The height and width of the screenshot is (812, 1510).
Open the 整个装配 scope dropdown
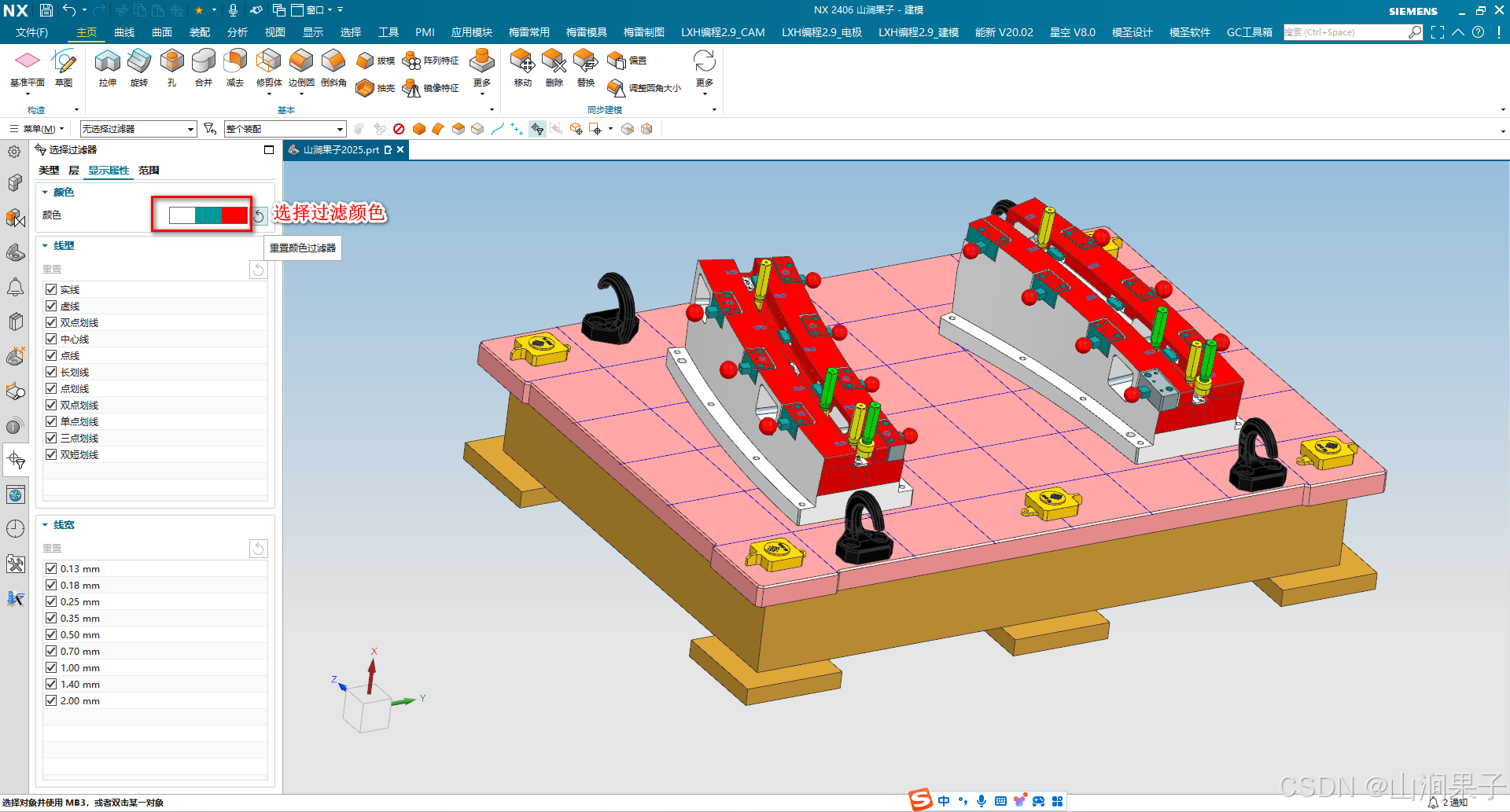pyautogui.click(x=285, y=129)
